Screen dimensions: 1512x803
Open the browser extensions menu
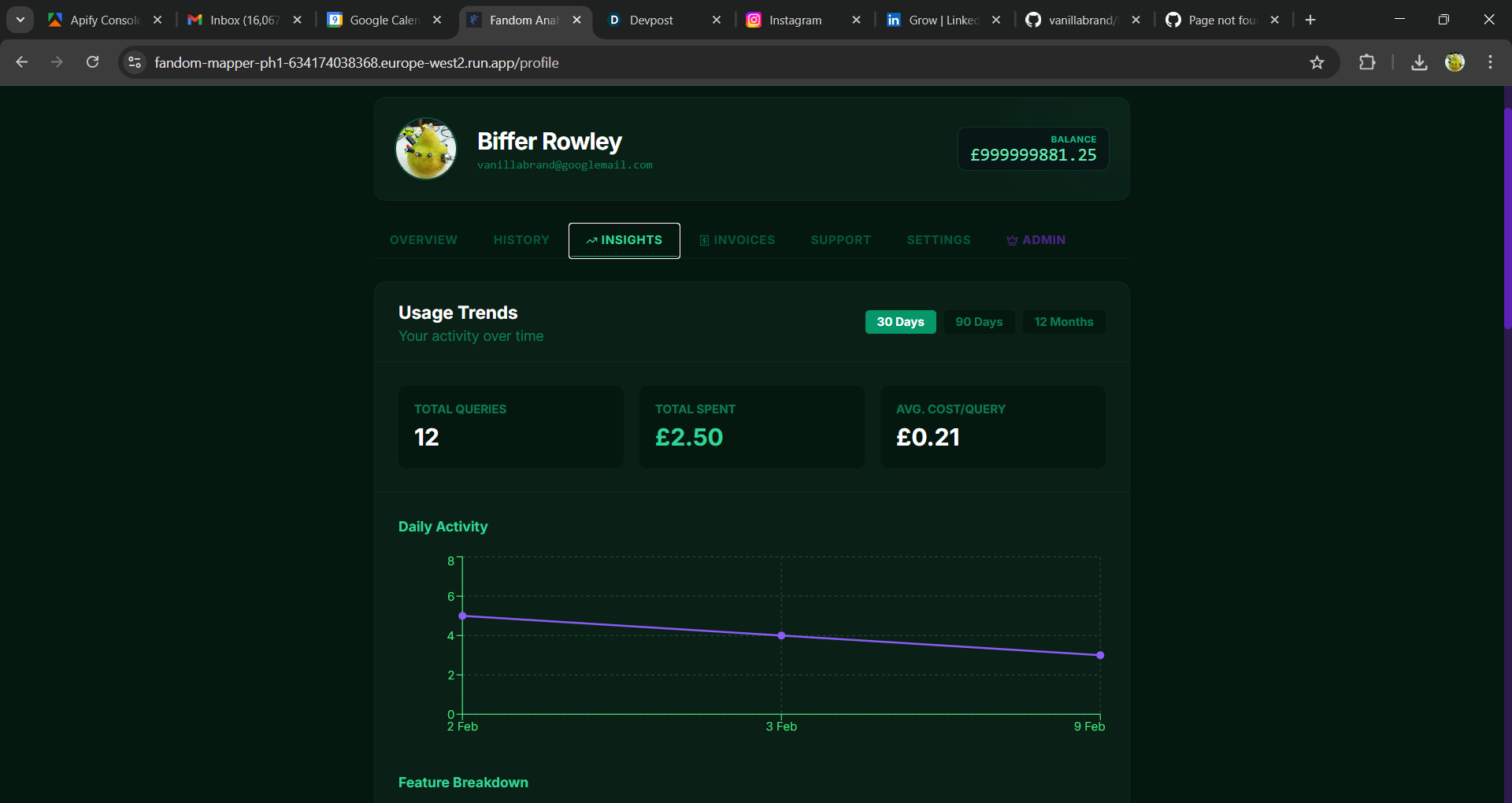tap(1367, 62)
